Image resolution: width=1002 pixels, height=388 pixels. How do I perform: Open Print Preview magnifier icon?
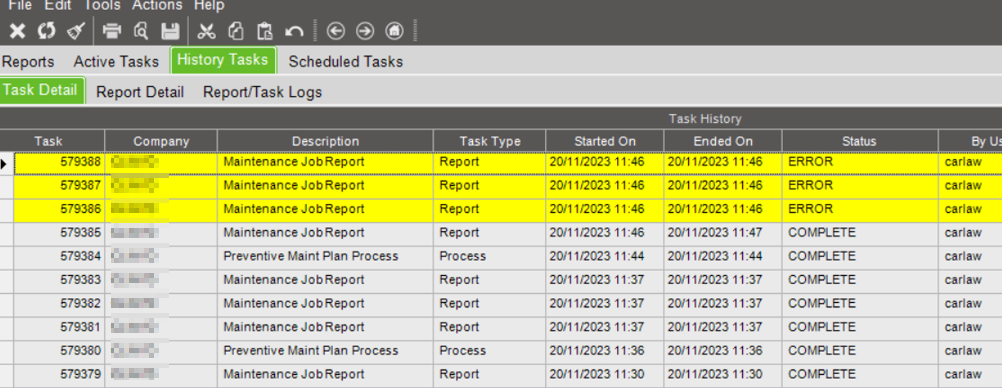click(141, 31)
